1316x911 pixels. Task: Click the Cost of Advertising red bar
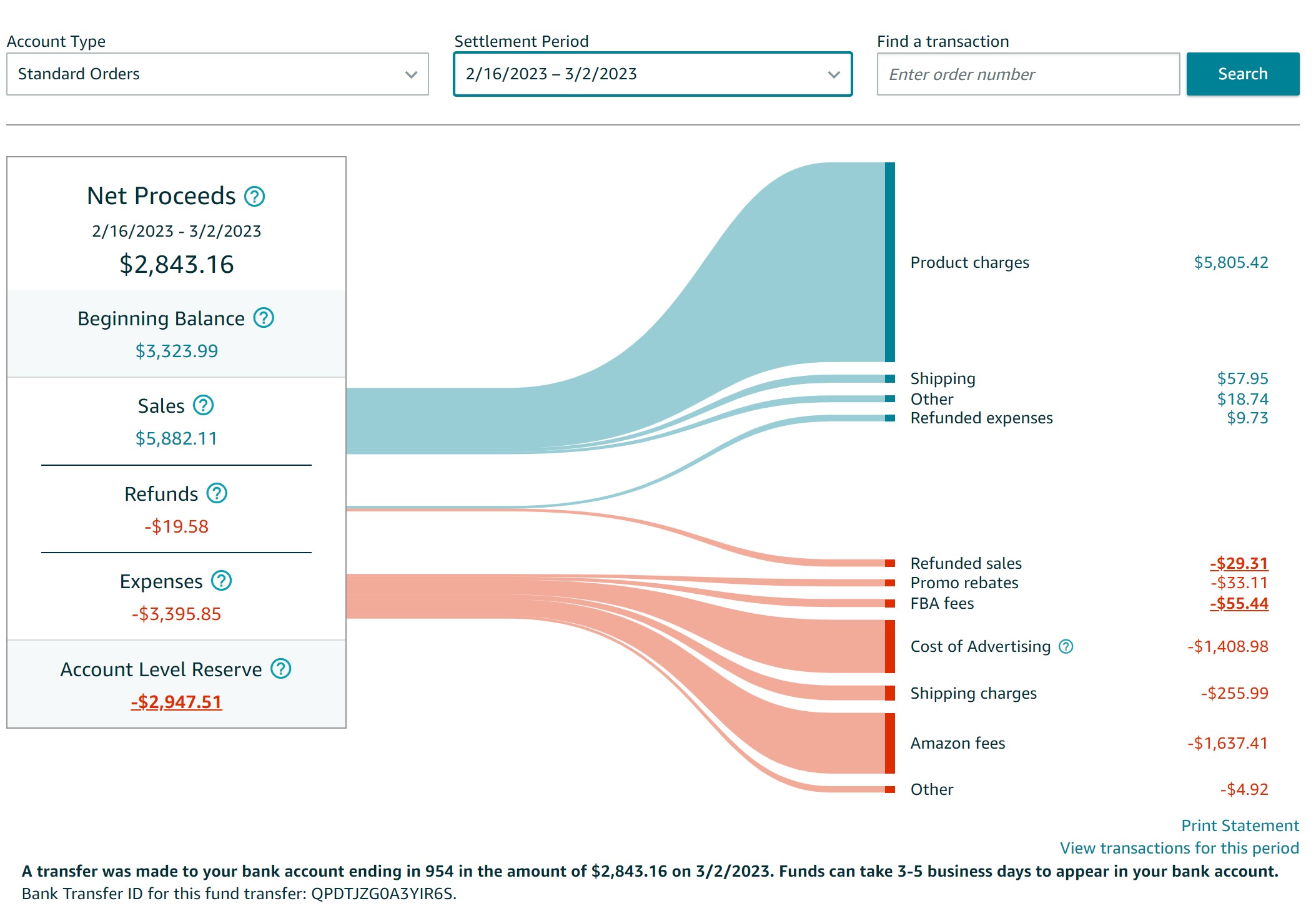coord(889,647)
